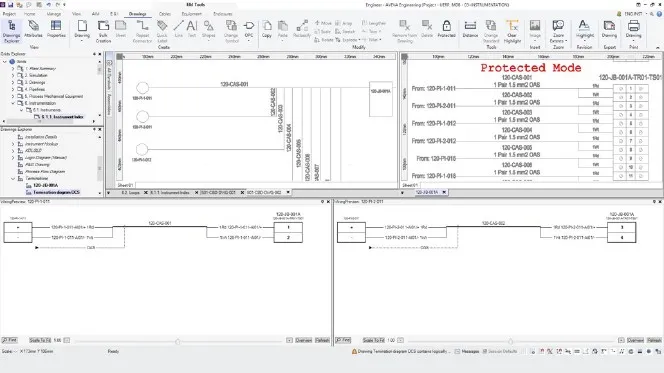Screen dimensions: 664x373
Task: Switch to the 6.2. Loops document tab
Action: [x=130, y=192]
